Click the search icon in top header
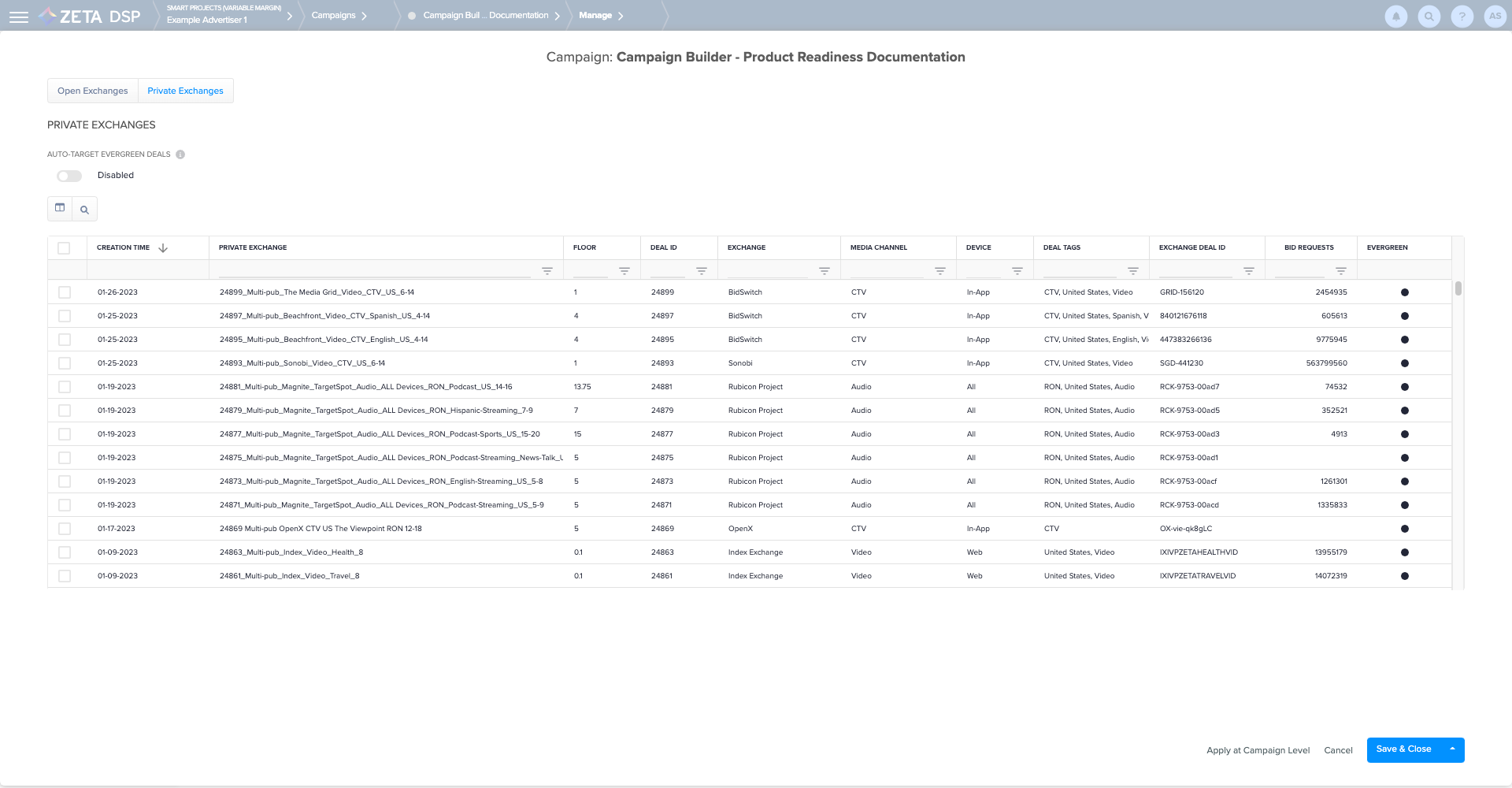The image size is (1512, 788). pos(1429,17)
